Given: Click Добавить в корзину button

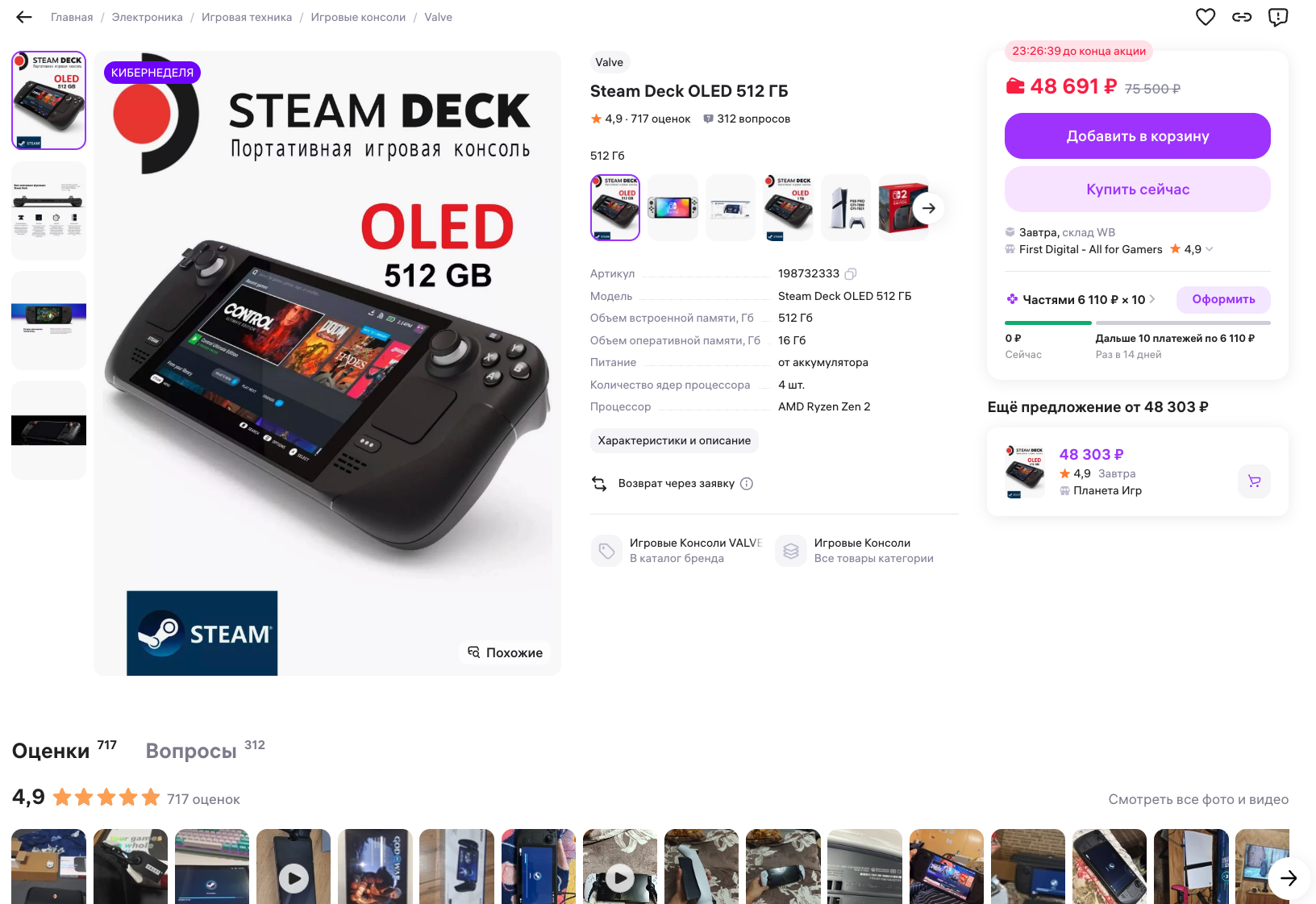Looking at the screenshot, I should pyautogui.click(x=1138, y=136).
